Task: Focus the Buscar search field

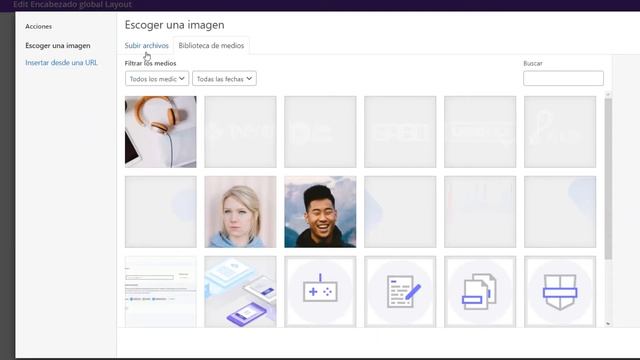Action: [x=563, y=78]
